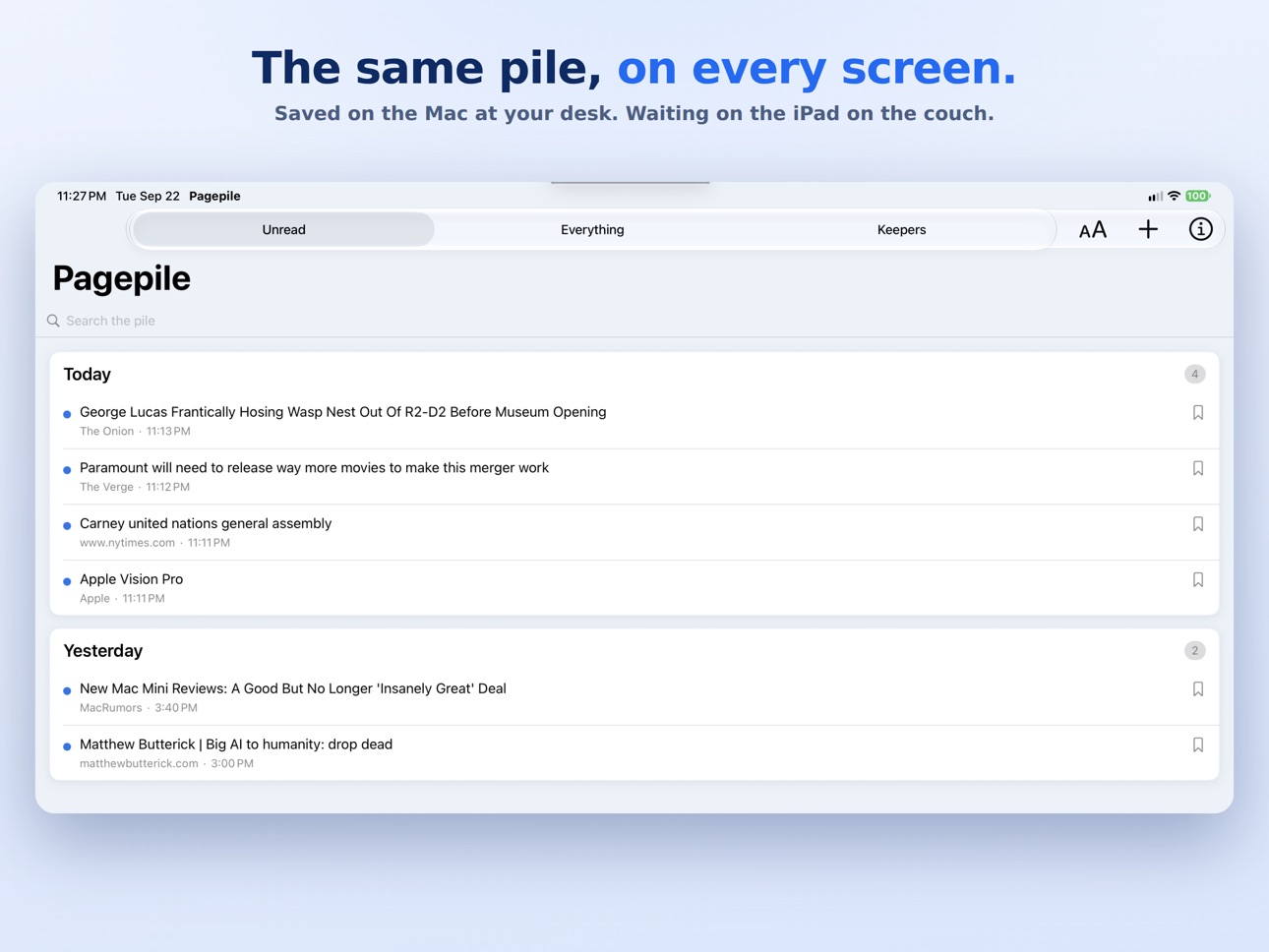
Task: Click the unread dot beside Paramount article
Action: point(67,470)
